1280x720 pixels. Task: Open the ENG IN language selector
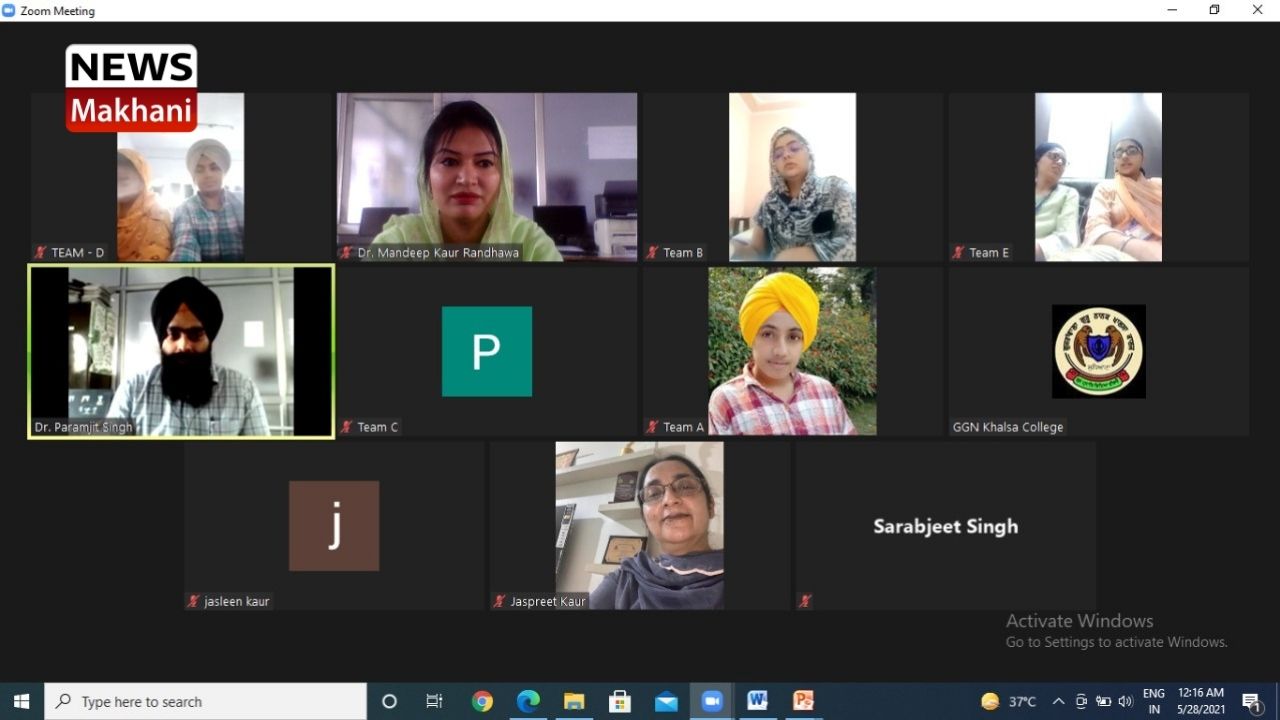pyautogui.click(x=1153, y=701)
